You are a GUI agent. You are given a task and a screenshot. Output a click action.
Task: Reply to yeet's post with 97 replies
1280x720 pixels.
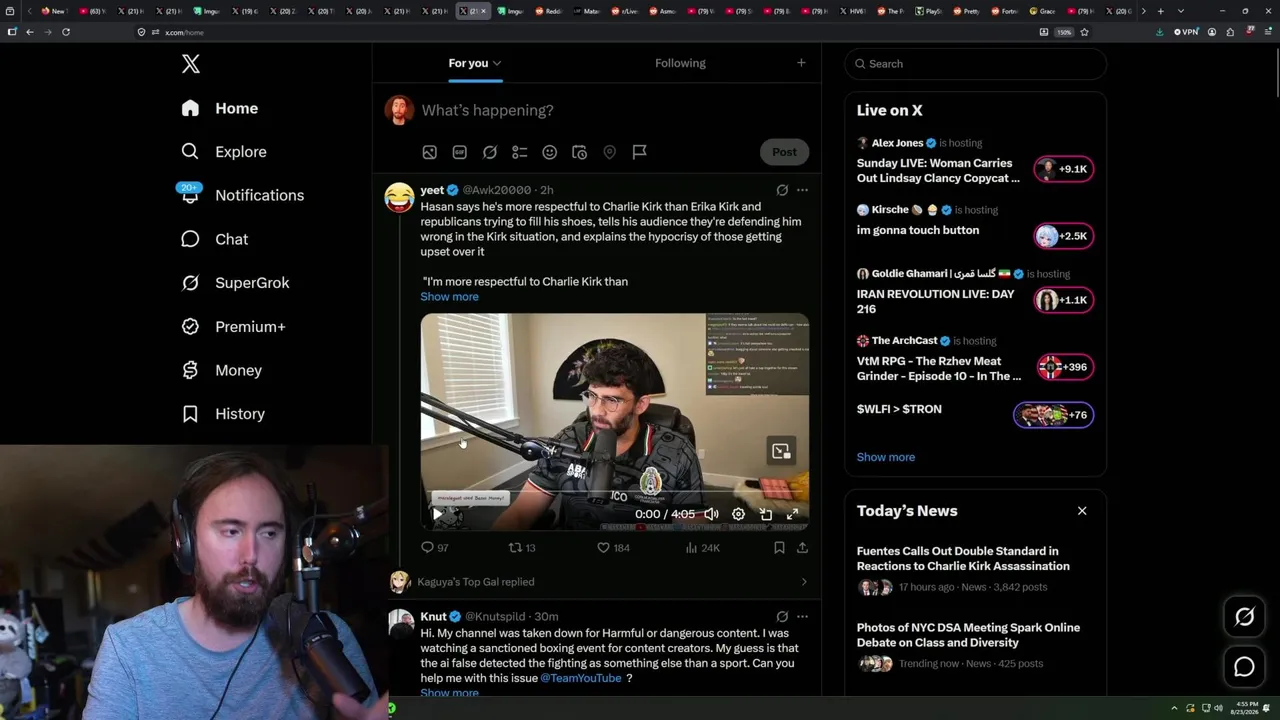pyautogui.click(x=435, y=548)
